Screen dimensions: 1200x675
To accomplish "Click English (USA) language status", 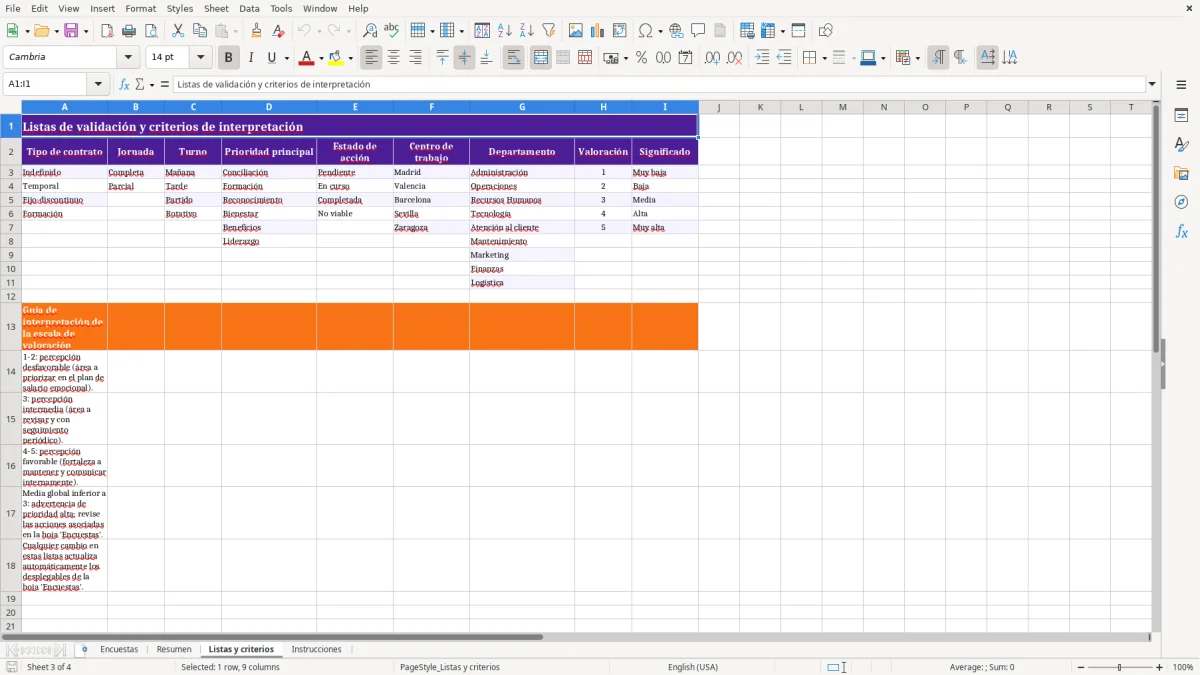I will click(692, 667).
